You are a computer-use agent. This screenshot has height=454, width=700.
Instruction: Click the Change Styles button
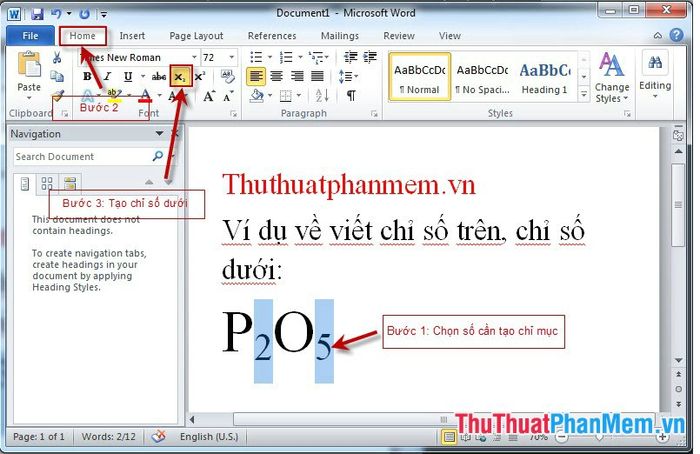pyautogui.click(x=612, y=77)
